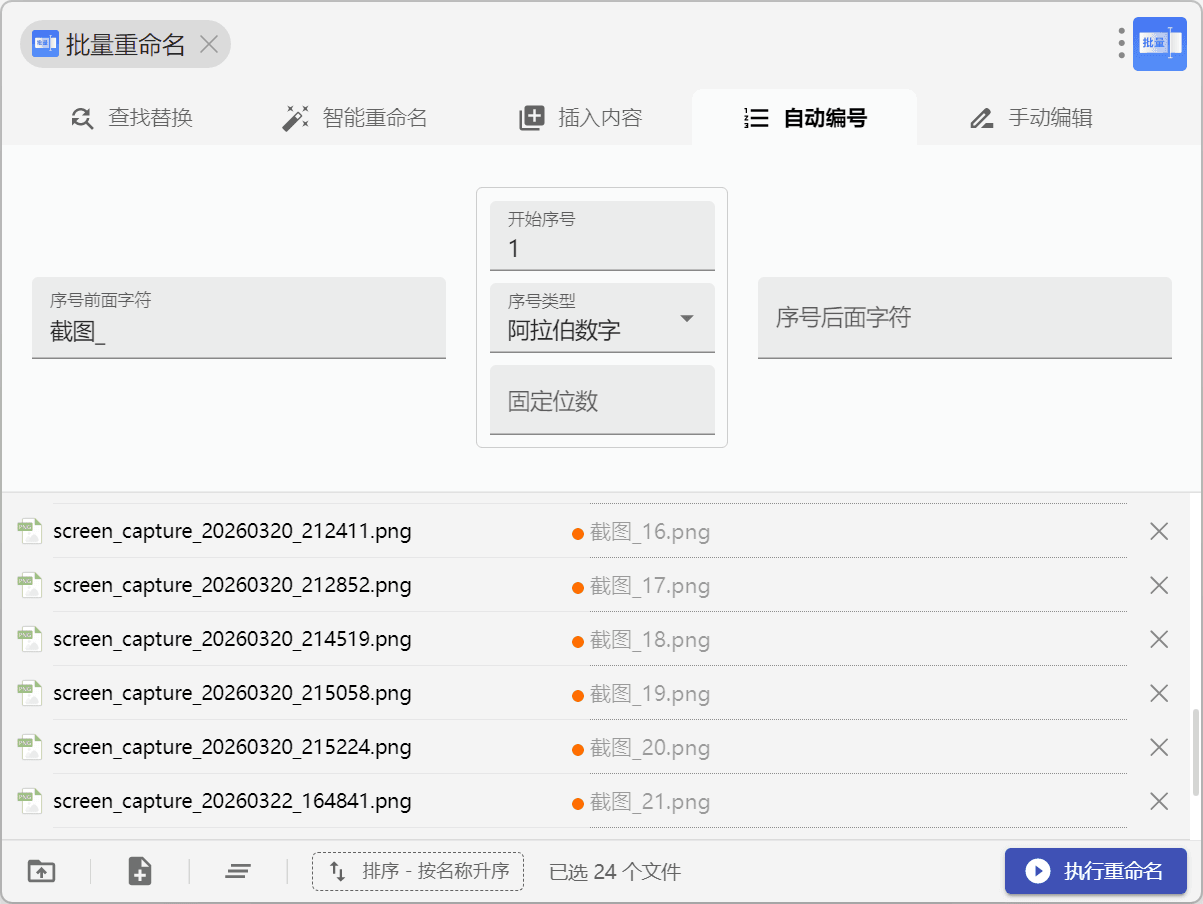Click the blue batch logo icon top-right
The height and width of the screenshot is (904, 1203).
tap(1159, 44)
